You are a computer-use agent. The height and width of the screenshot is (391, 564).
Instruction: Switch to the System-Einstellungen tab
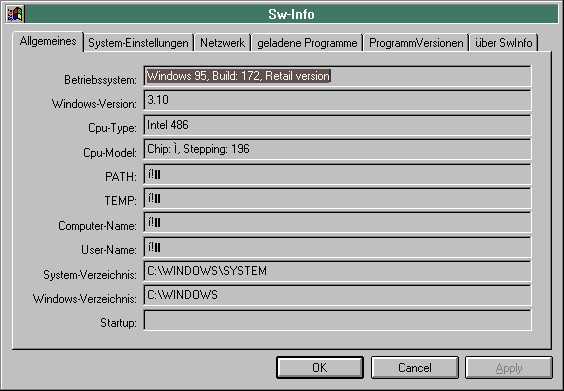pos(138,43)
